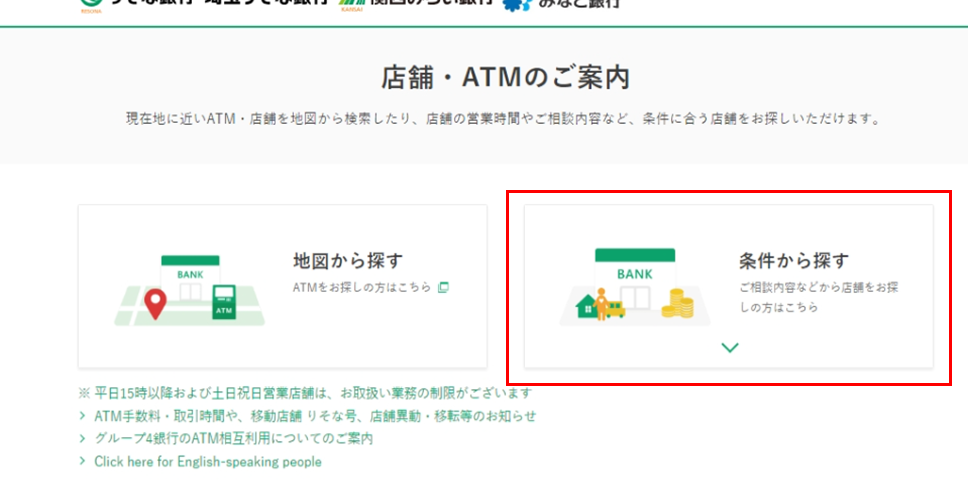Click the small green house icon

[x=584, y=306]
